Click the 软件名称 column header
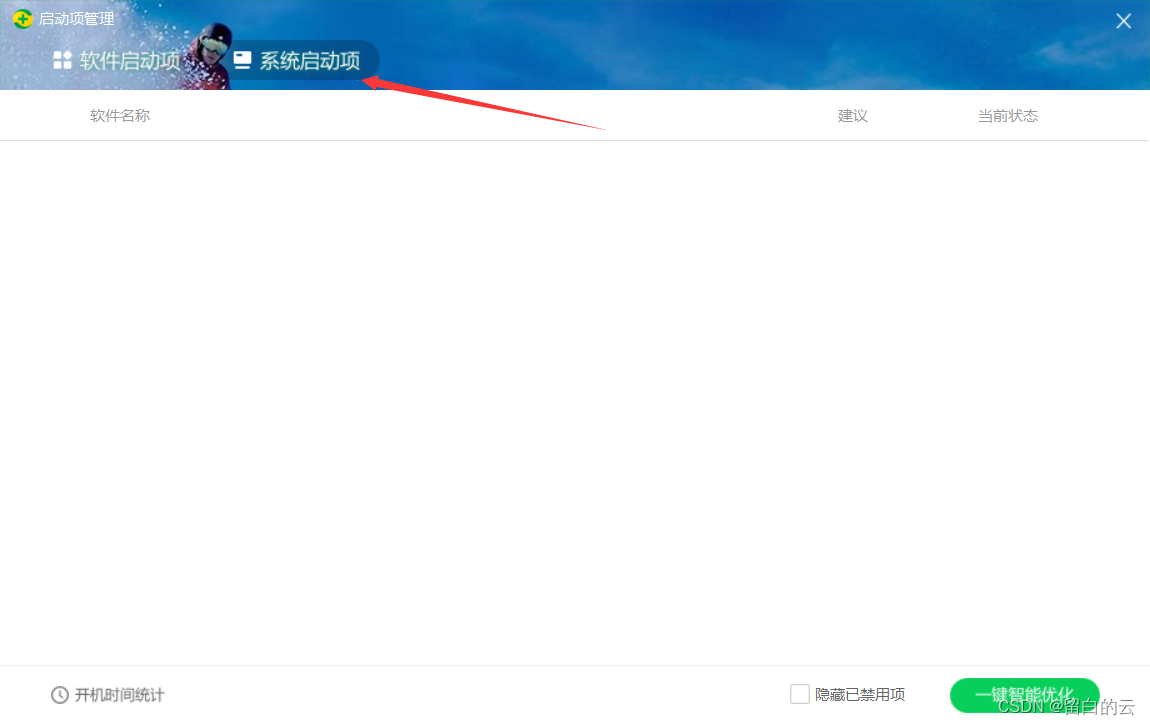 tap(120, 116)
